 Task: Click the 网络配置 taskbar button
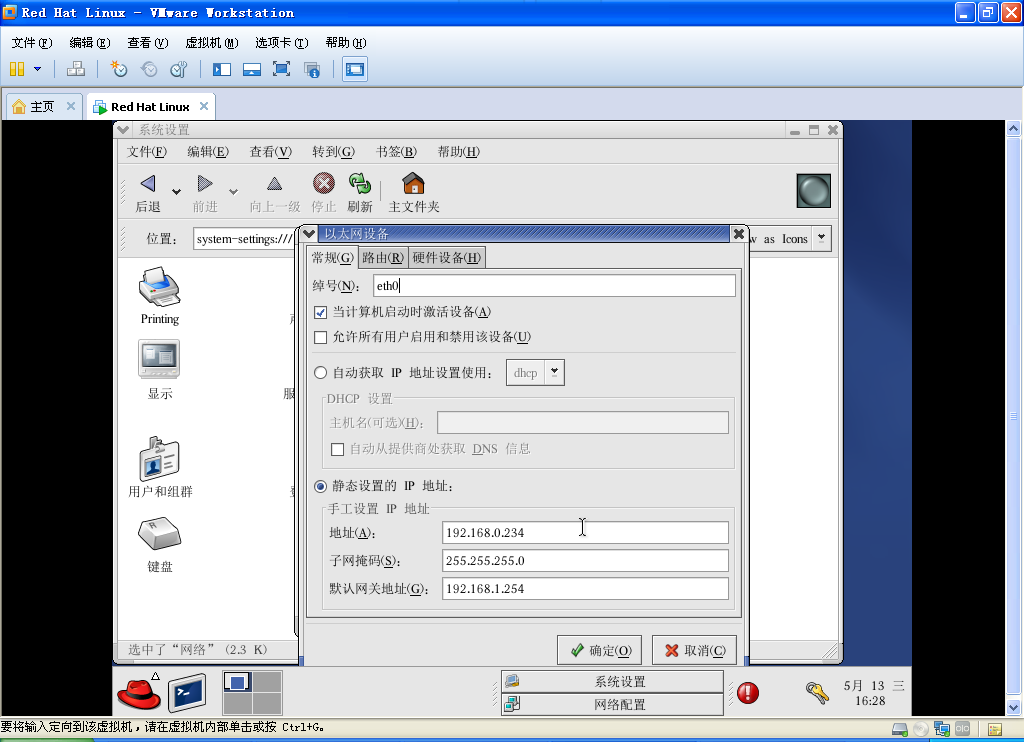coord(612,704)
